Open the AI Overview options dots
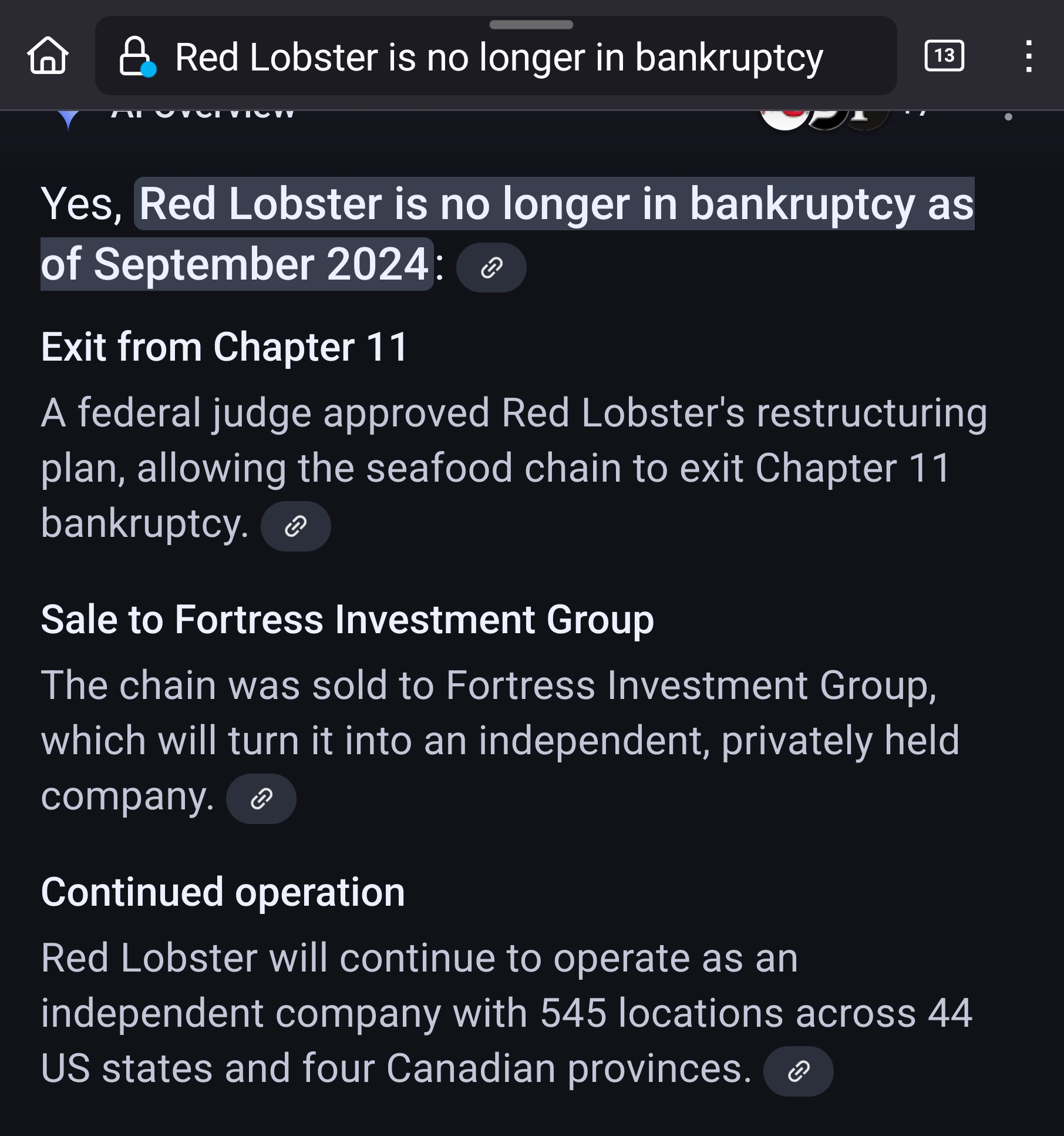This screenshot has width=1064, height=1136. pos(1008,116)
